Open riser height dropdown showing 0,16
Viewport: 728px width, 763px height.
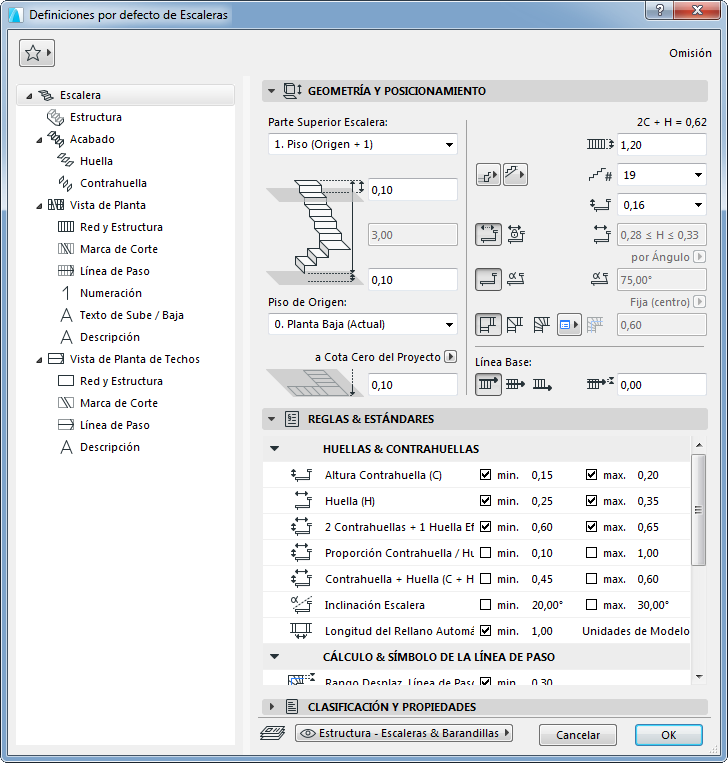point(661,205)
